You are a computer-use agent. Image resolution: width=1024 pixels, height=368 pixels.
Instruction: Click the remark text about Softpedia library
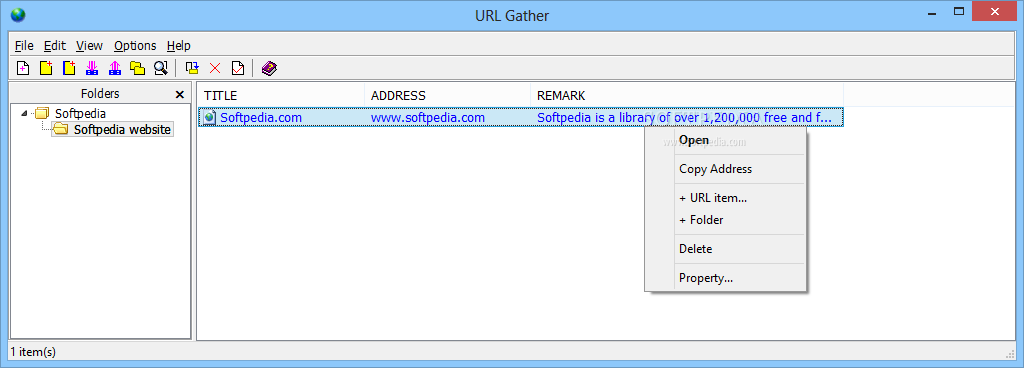click(x=684, y=117)
